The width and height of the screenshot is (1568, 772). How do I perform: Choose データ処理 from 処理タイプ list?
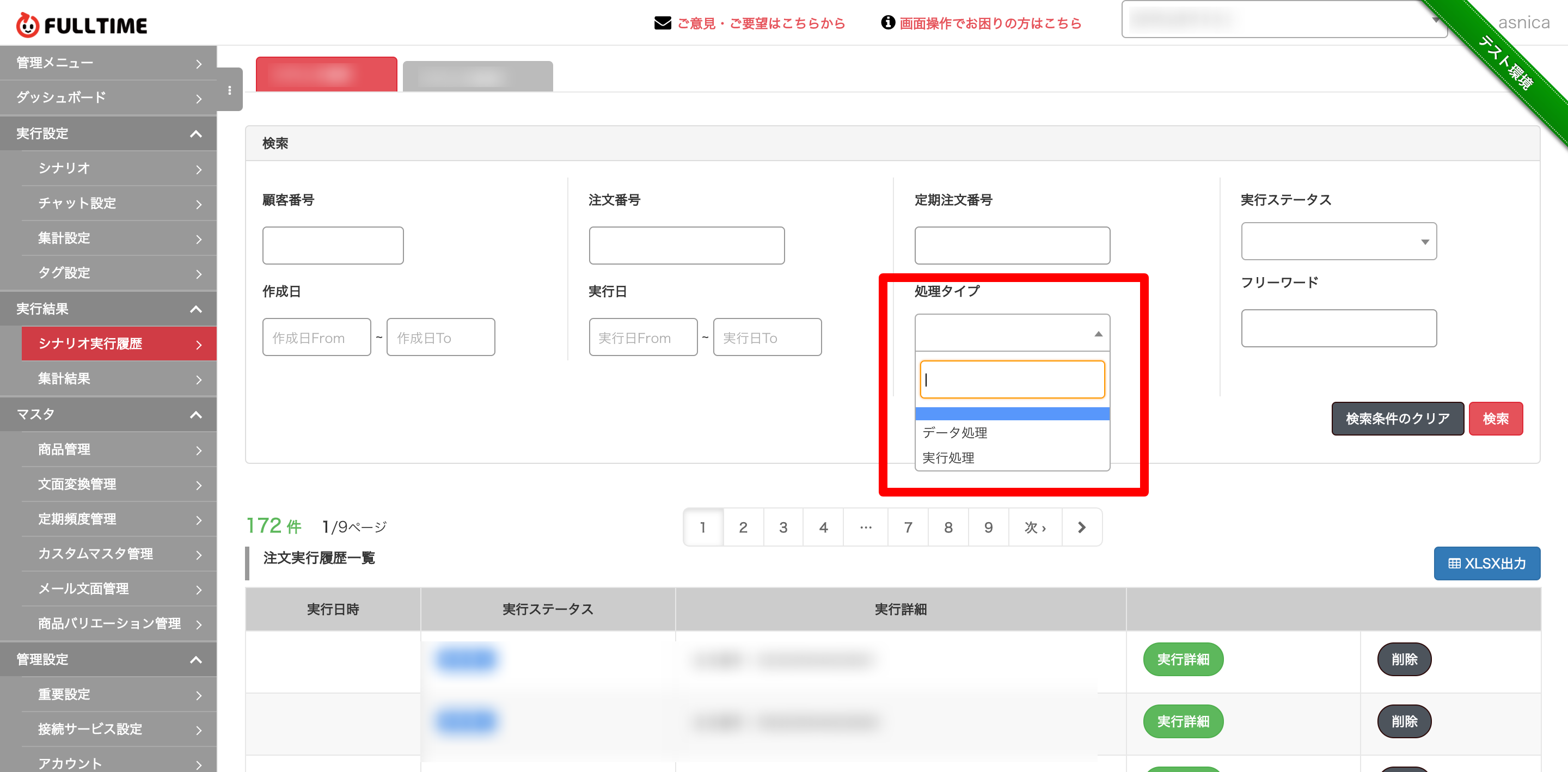click(x=1012, y=432)
